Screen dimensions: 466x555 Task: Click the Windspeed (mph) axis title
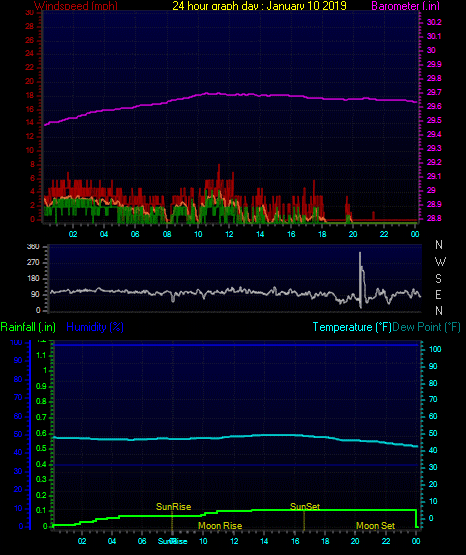point(76,5)
